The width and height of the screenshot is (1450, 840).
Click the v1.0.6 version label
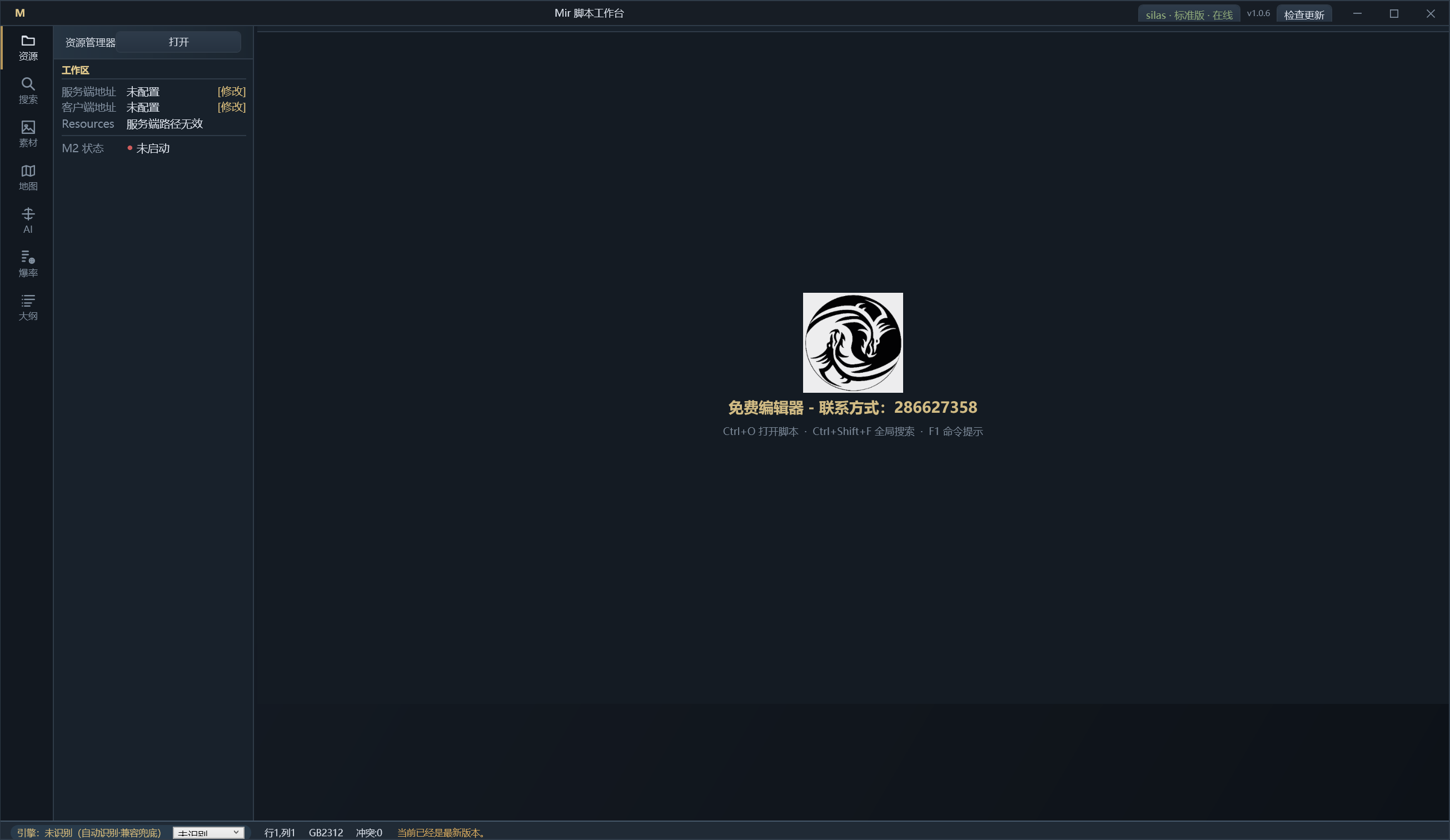point(1258,13)
